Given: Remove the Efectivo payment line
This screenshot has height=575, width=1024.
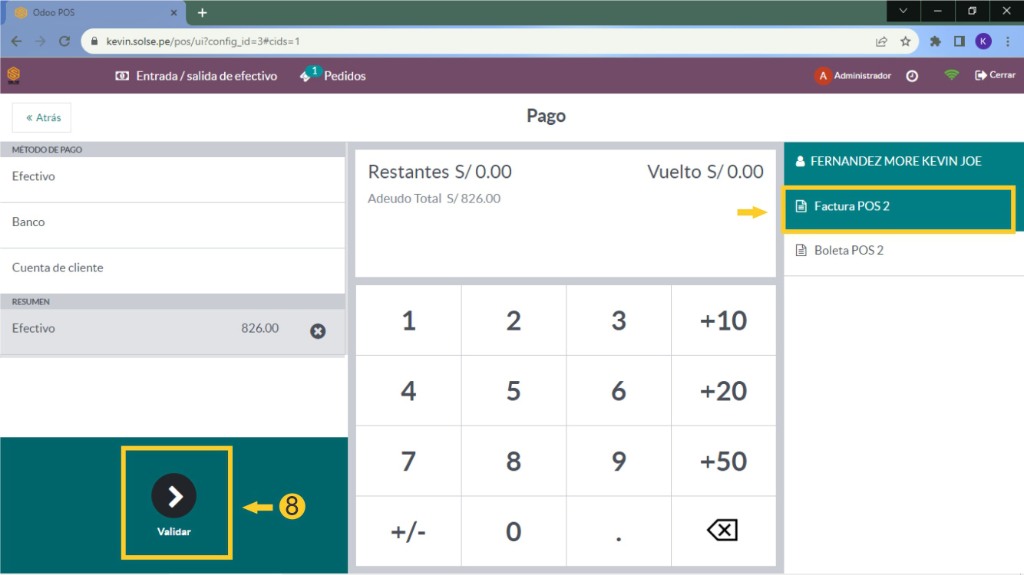Looking at the screenshot, I should (318, 331).
